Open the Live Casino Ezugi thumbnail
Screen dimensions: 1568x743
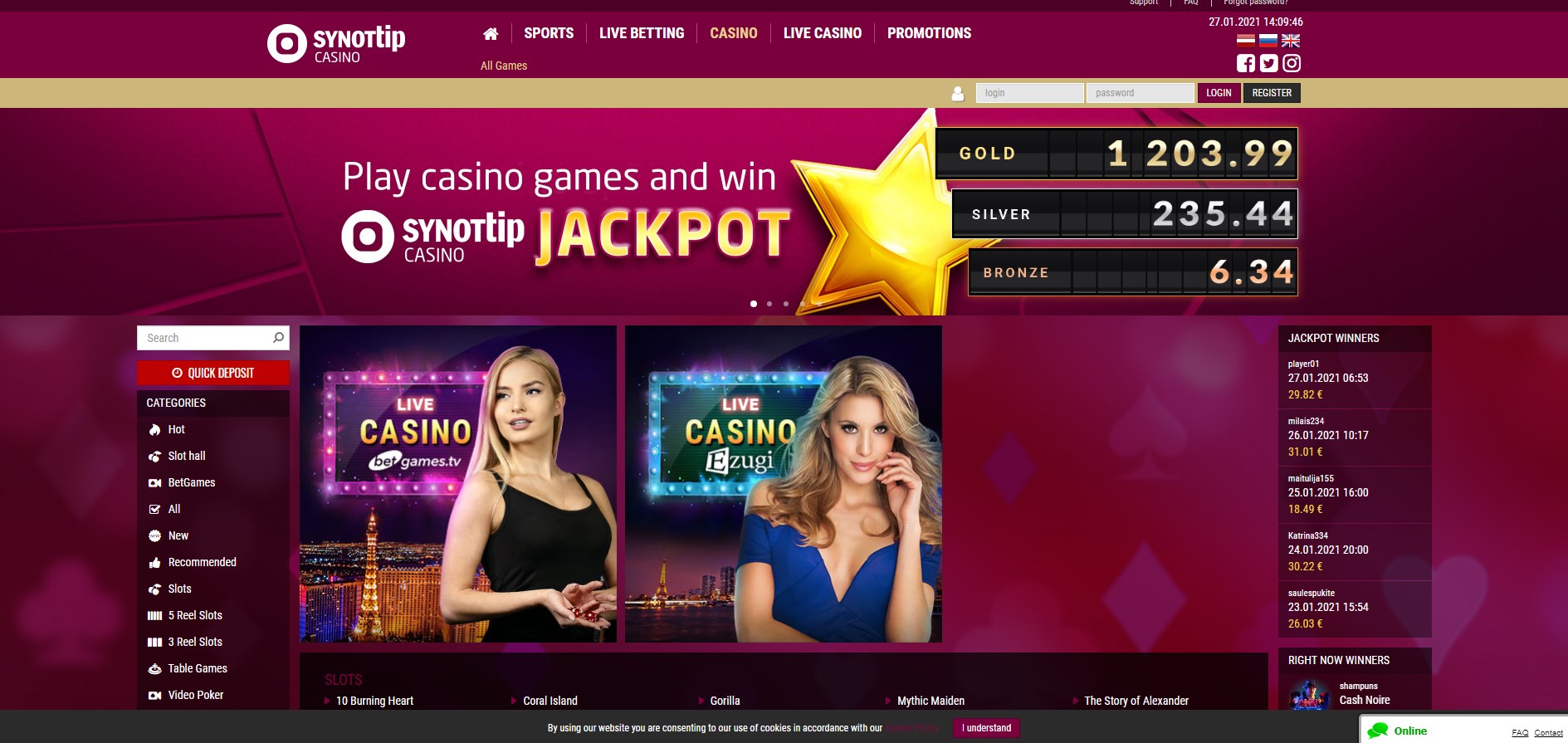tap(784, 484)
